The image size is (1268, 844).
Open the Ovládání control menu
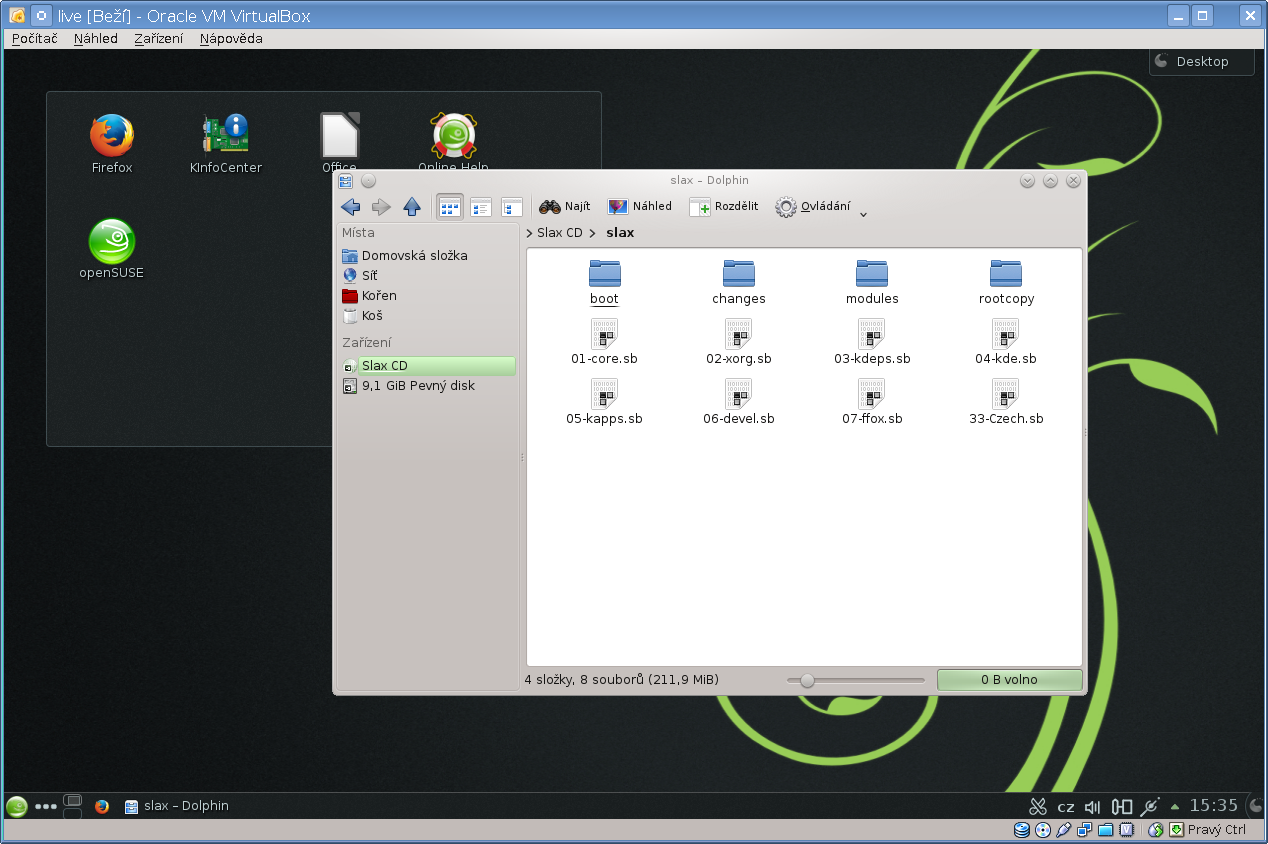(813, 207)
